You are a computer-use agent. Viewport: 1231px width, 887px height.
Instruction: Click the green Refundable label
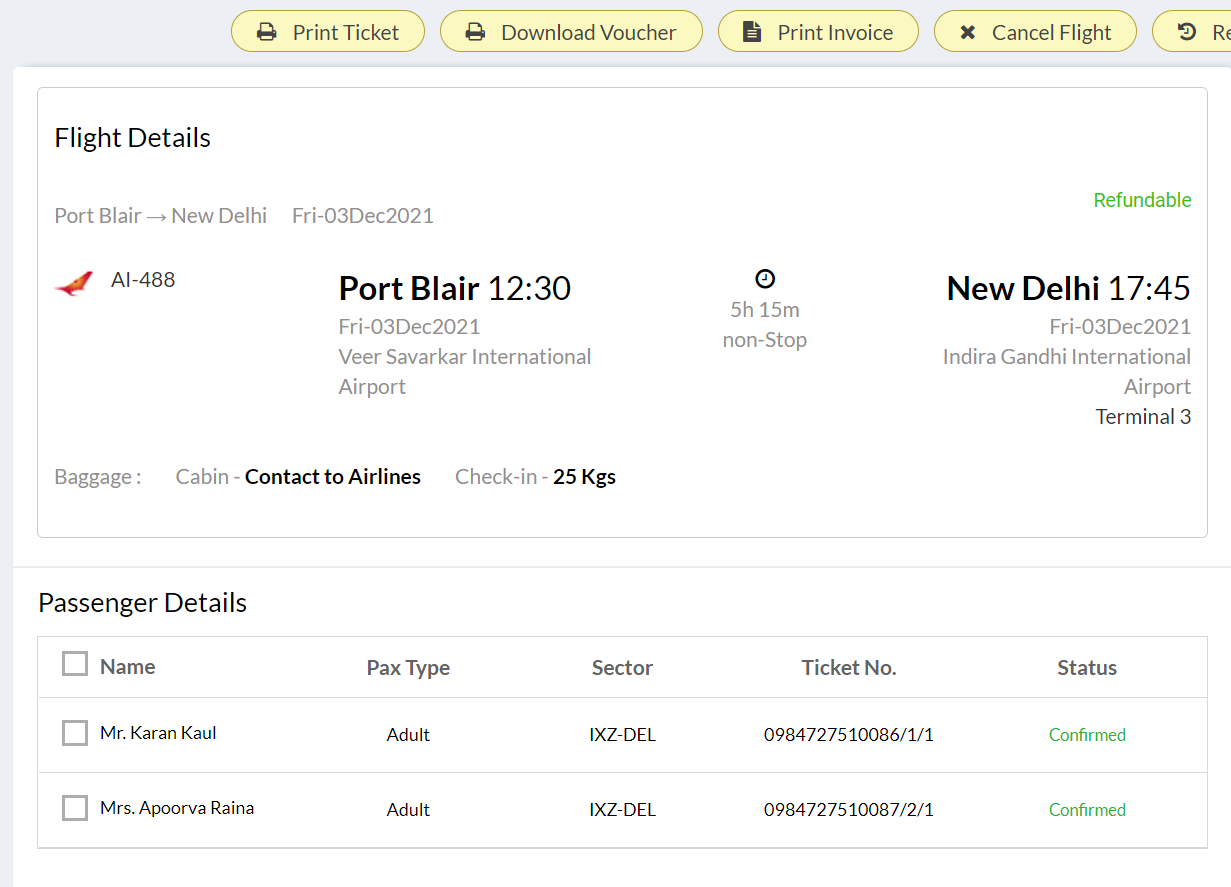[1142, 200]
